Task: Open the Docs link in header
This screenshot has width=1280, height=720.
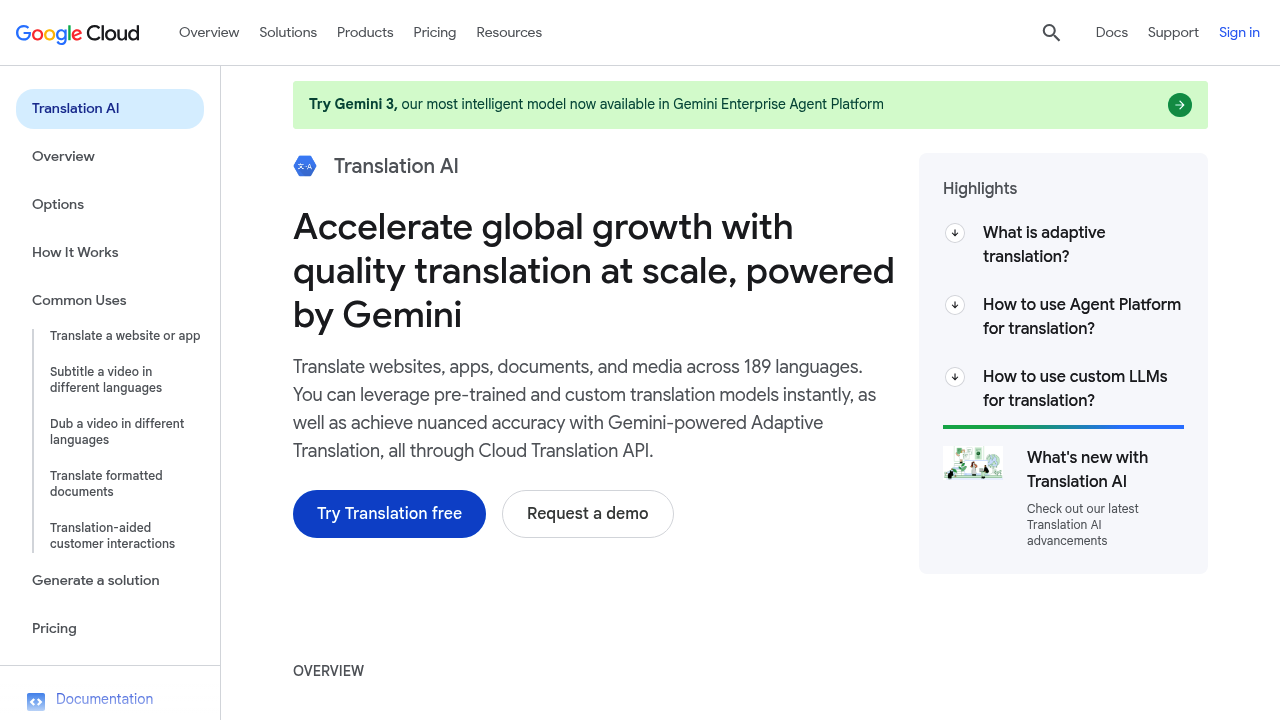Action: tap(1112, 33)
